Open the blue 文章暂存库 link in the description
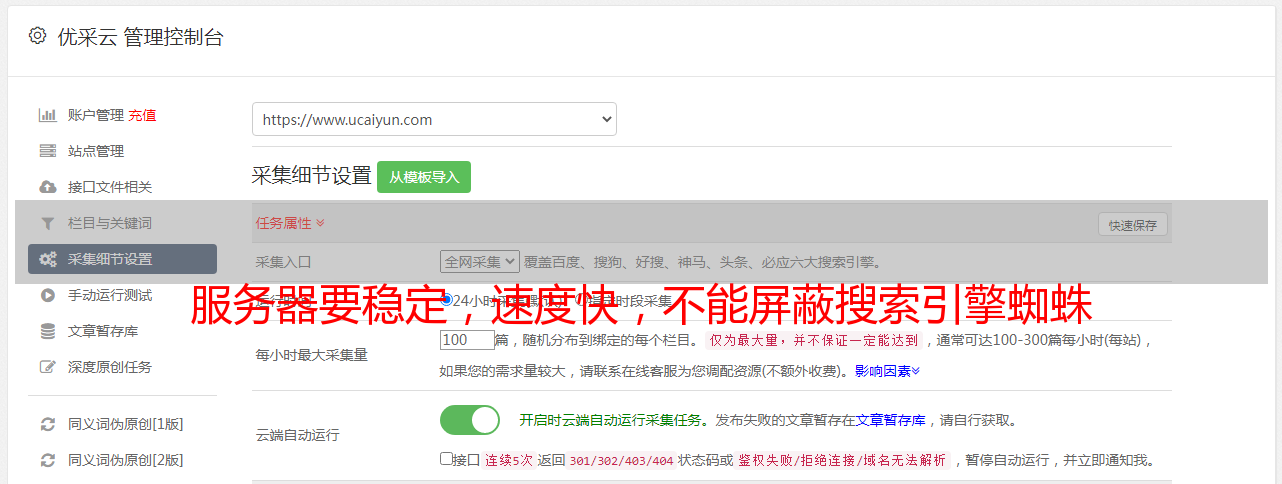The height and width of the screenshot is (484, 1282). [x=890, y=420]
